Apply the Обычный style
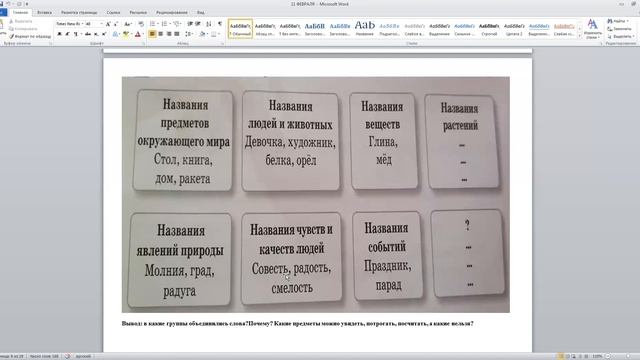 tap(240, 29)
